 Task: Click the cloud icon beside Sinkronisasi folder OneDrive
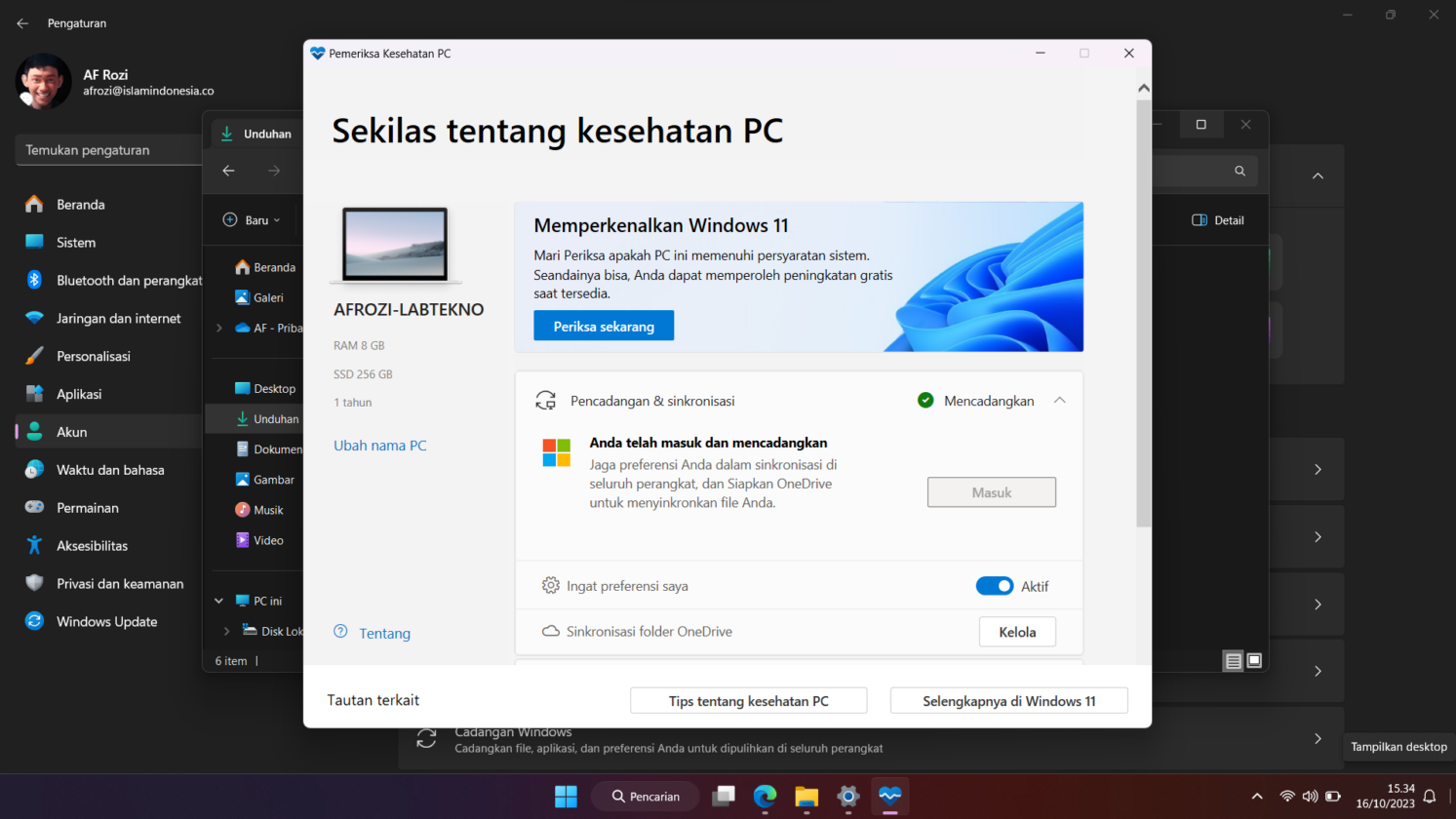[551, 631]
